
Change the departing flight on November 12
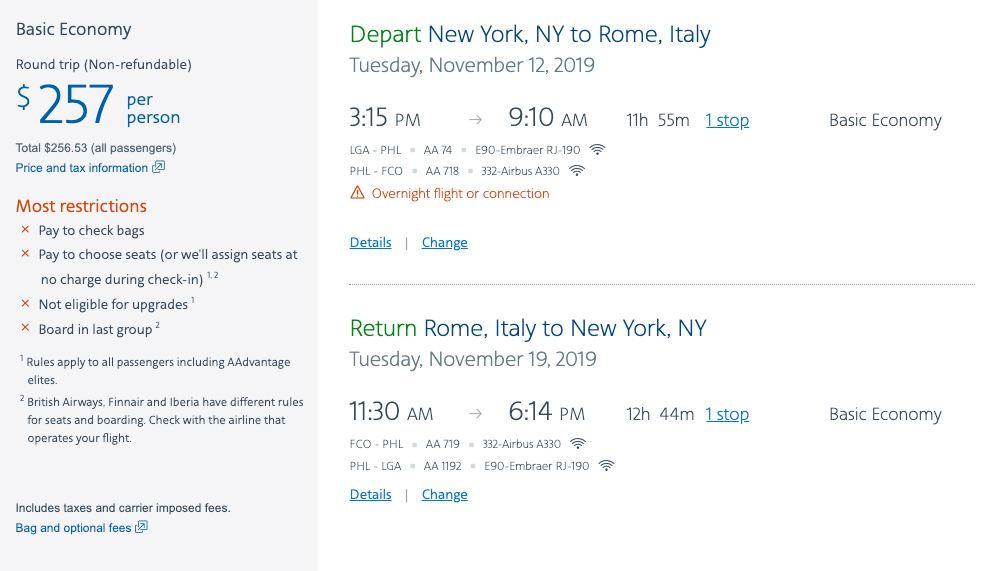click(x=444, y=242)
